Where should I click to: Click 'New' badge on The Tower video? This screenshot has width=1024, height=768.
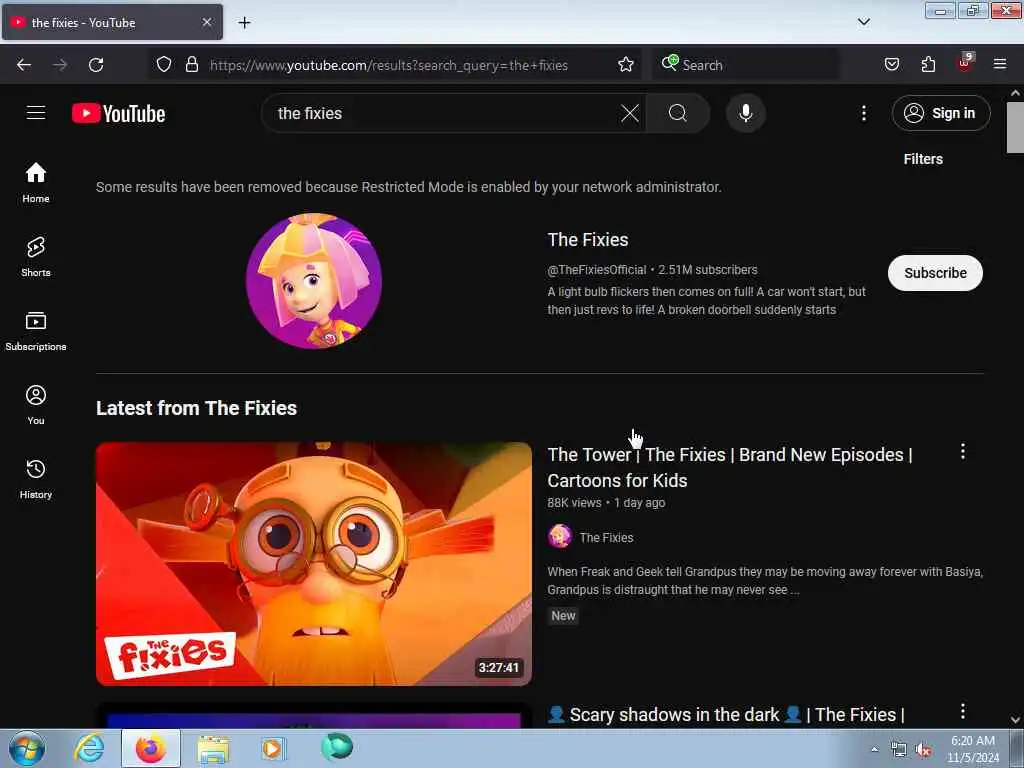point(563,616)
